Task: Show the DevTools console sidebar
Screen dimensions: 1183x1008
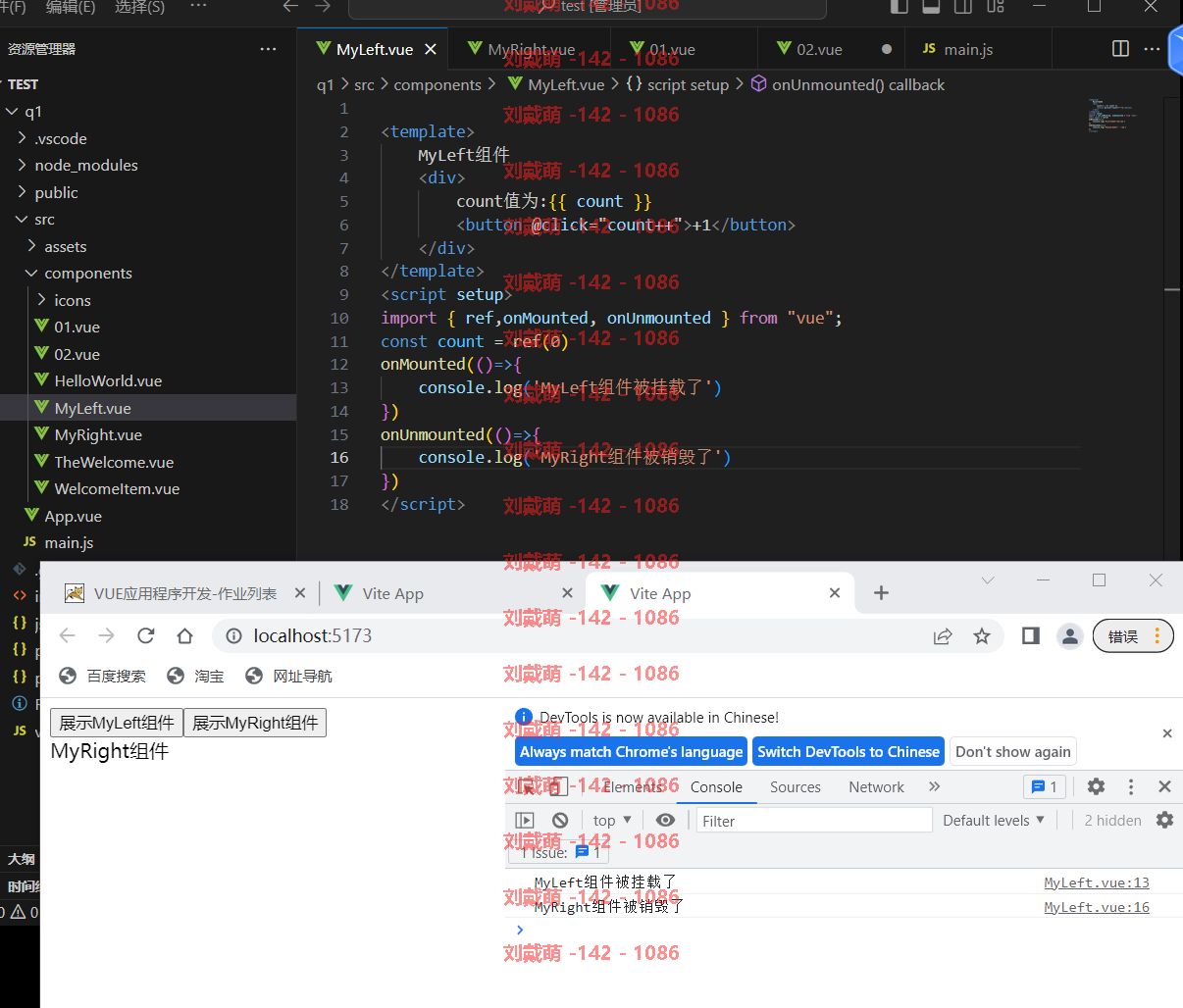Action: coord(525,820)
